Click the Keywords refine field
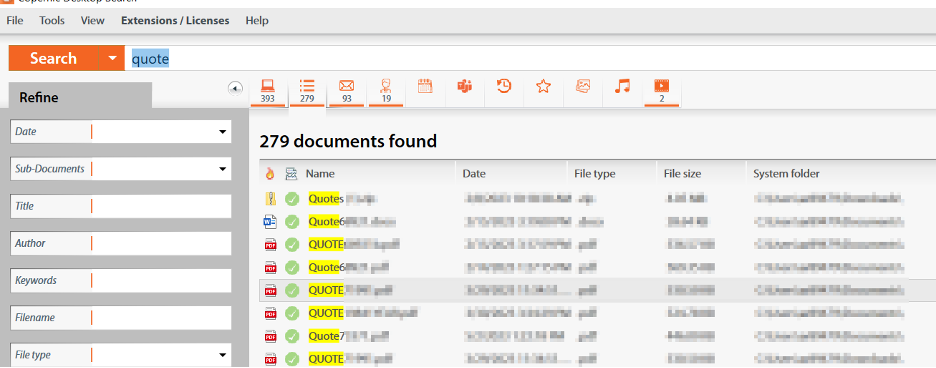 [x=121, y=280]
